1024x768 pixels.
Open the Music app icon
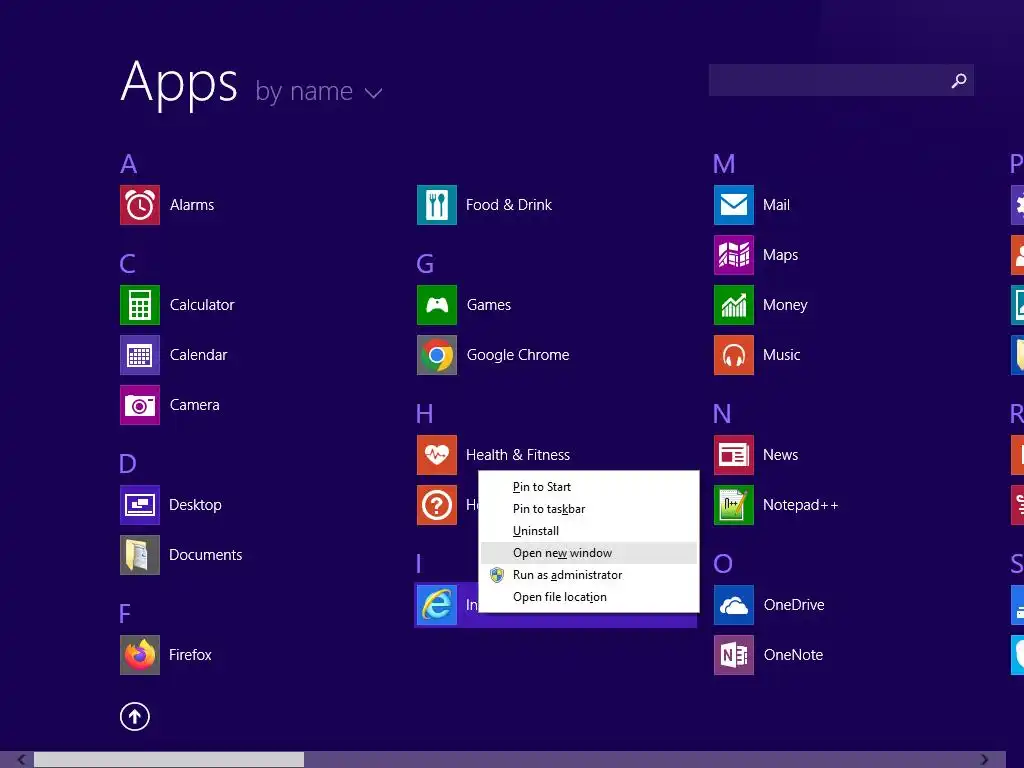click(x=734, y=355)
